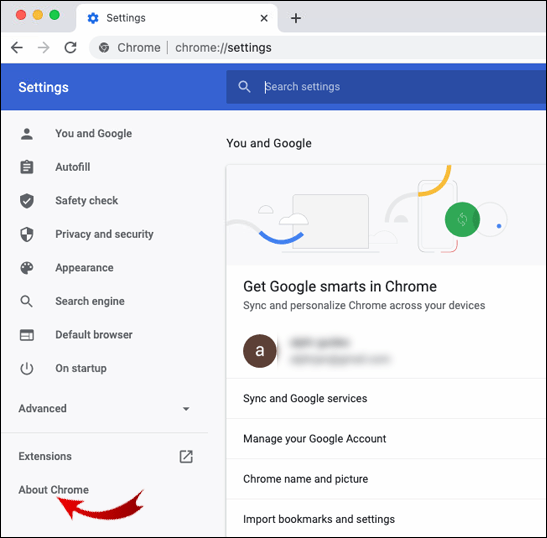Click the Safety check shield icon
Image resolution: width=547 pixels, height=538 pixels.
(27, 201)
